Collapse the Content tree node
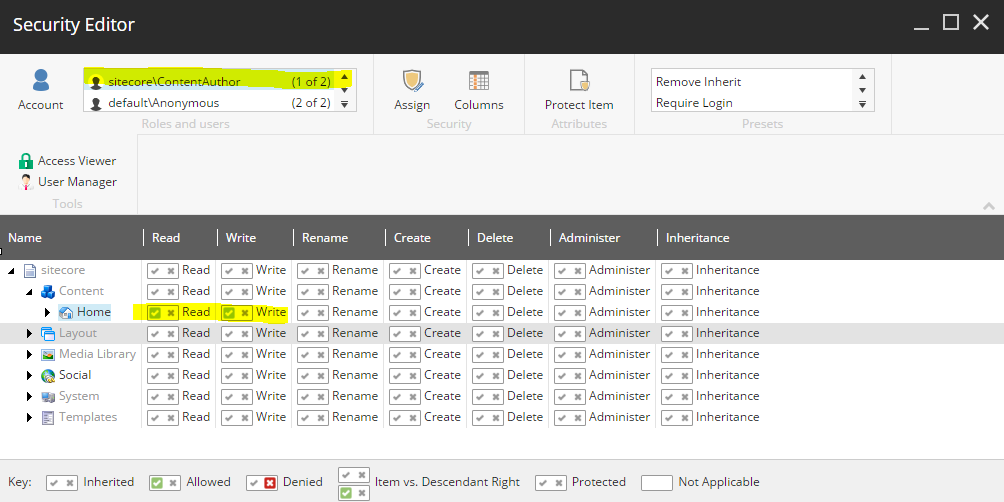Viewport: 1004px width, 502px height. tap(29, 292)
